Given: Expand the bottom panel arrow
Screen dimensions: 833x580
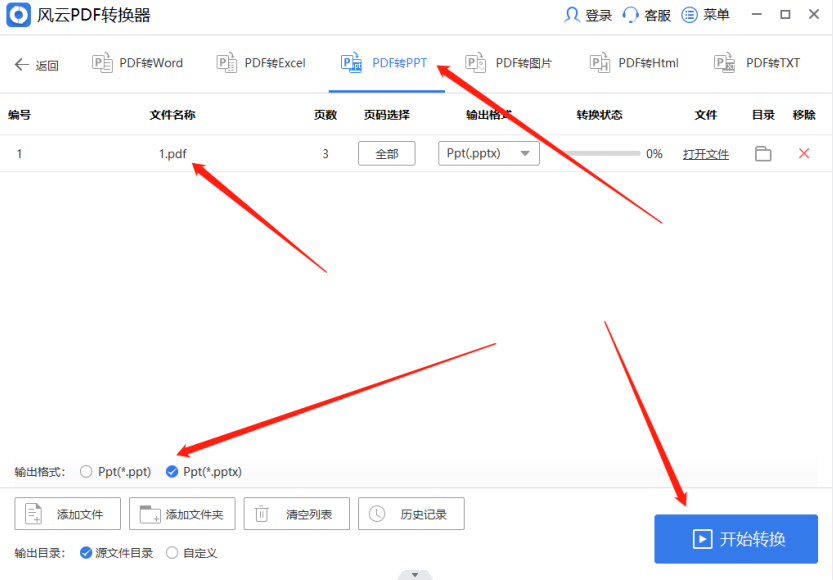Looking at the screenshot, I should click(415, 575).
